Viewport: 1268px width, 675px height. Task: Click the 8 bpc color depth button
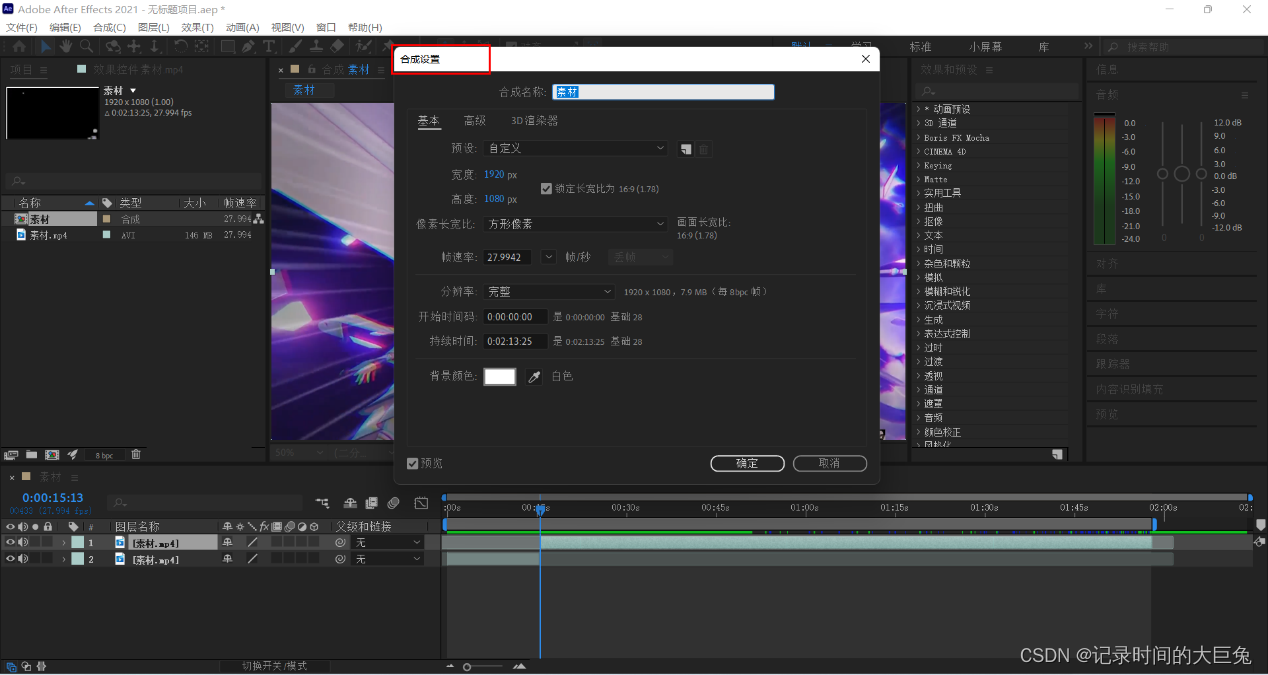click(104, 455)
